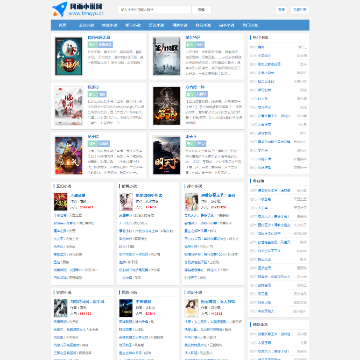Open the second item in the blue navigation bar
This screenshot has width=360, height=360.
tap(86, 25)
